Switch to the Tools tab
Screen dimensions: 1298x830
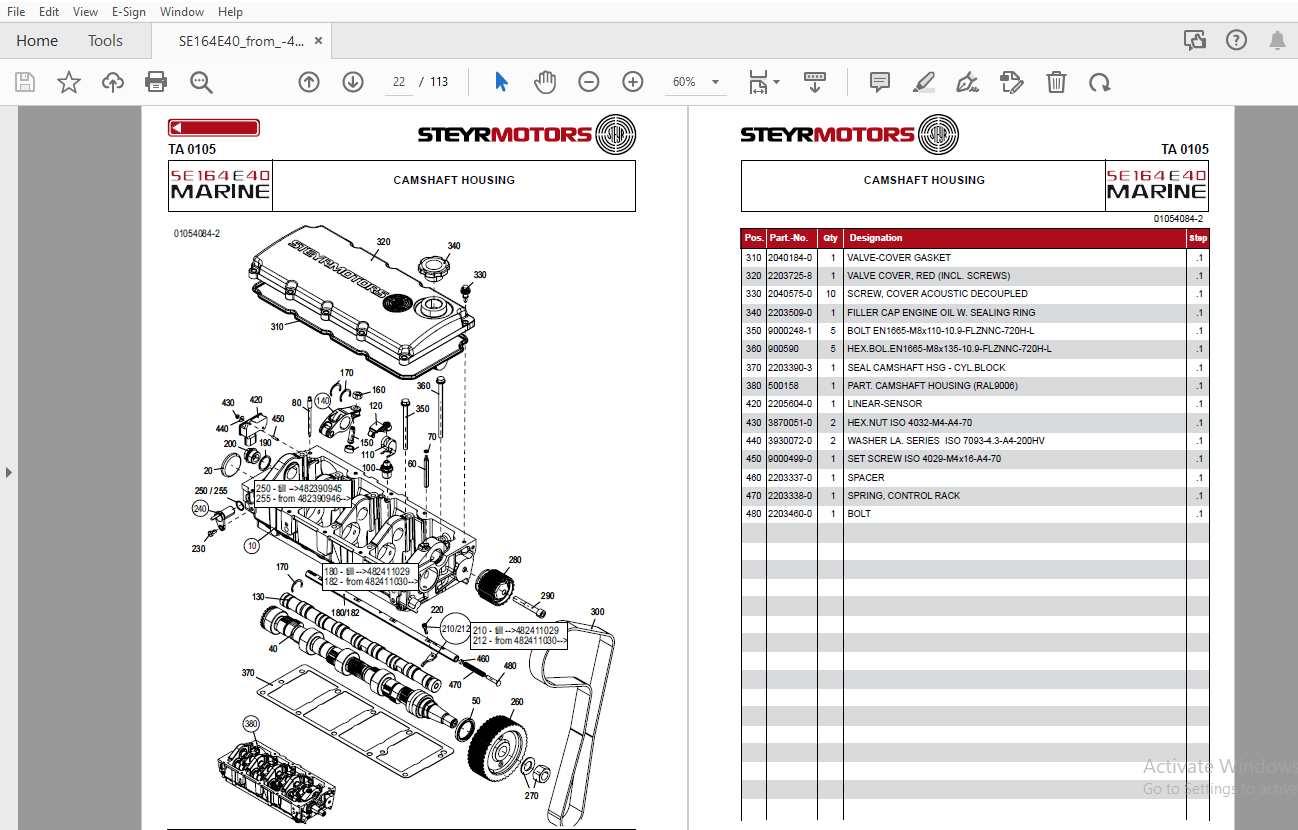105,41
